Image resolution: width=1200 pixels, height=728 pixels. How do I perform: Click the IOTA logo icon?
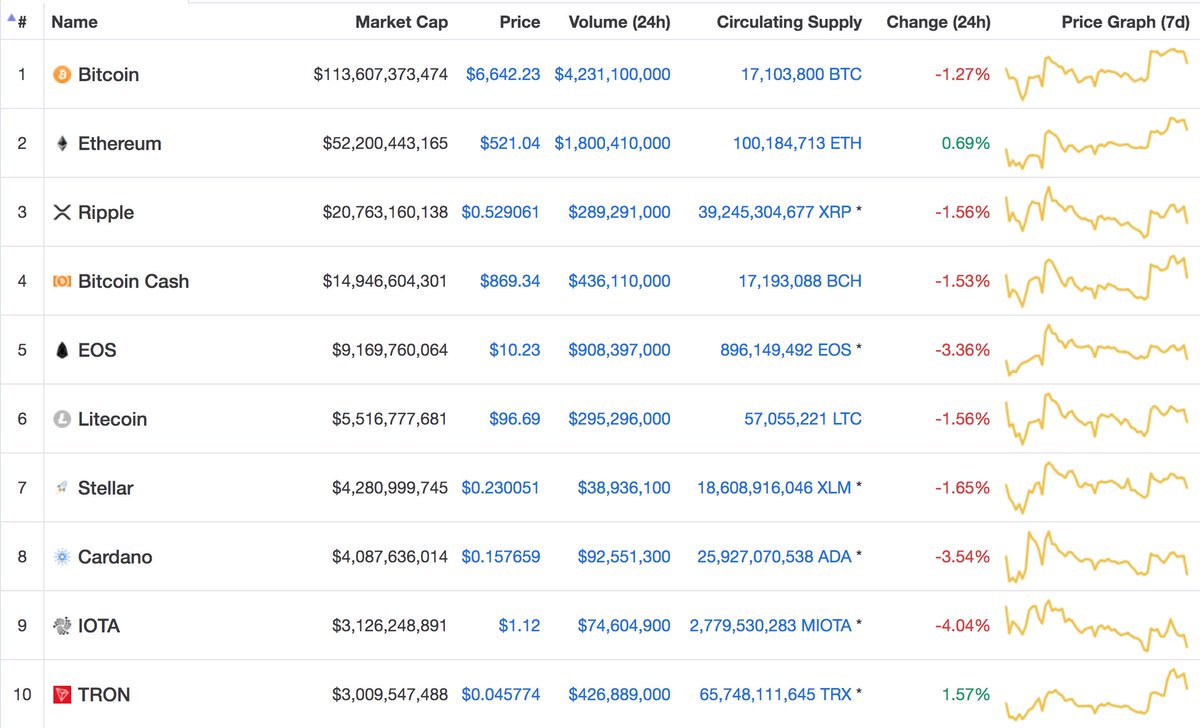click(62, 627)
